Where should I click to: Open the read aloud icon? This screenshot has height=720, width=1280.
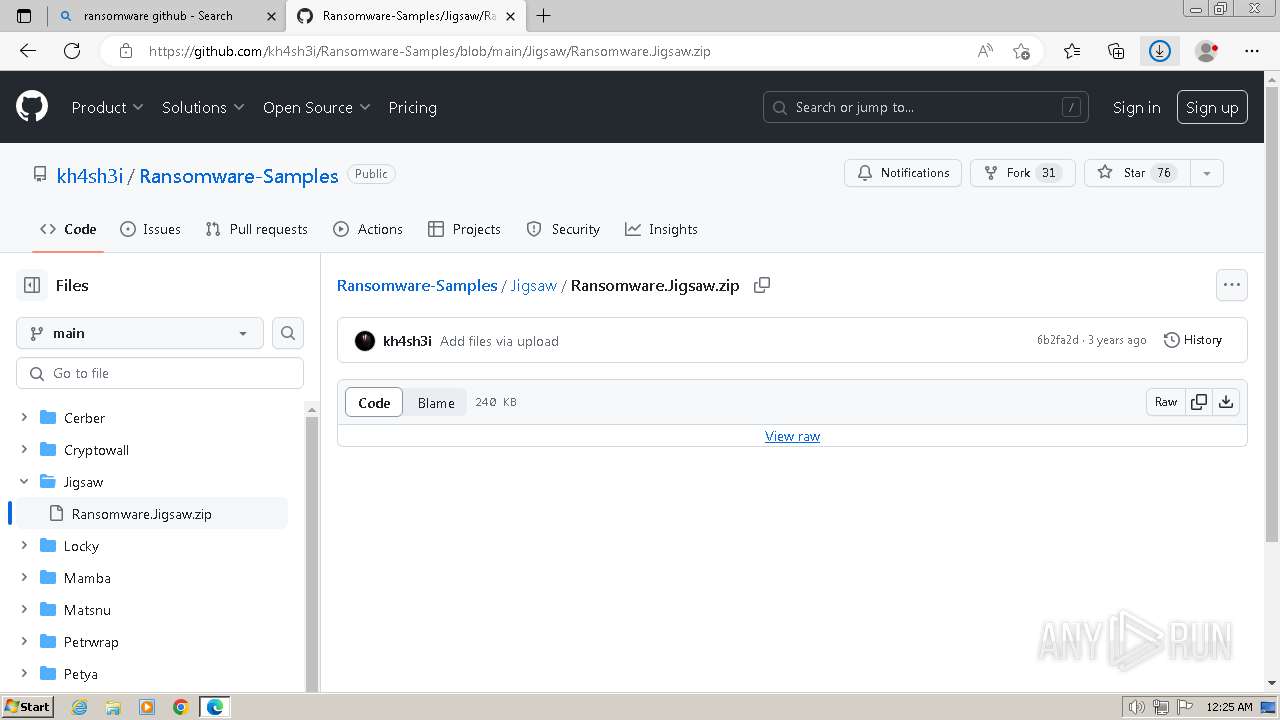[985, 51]
